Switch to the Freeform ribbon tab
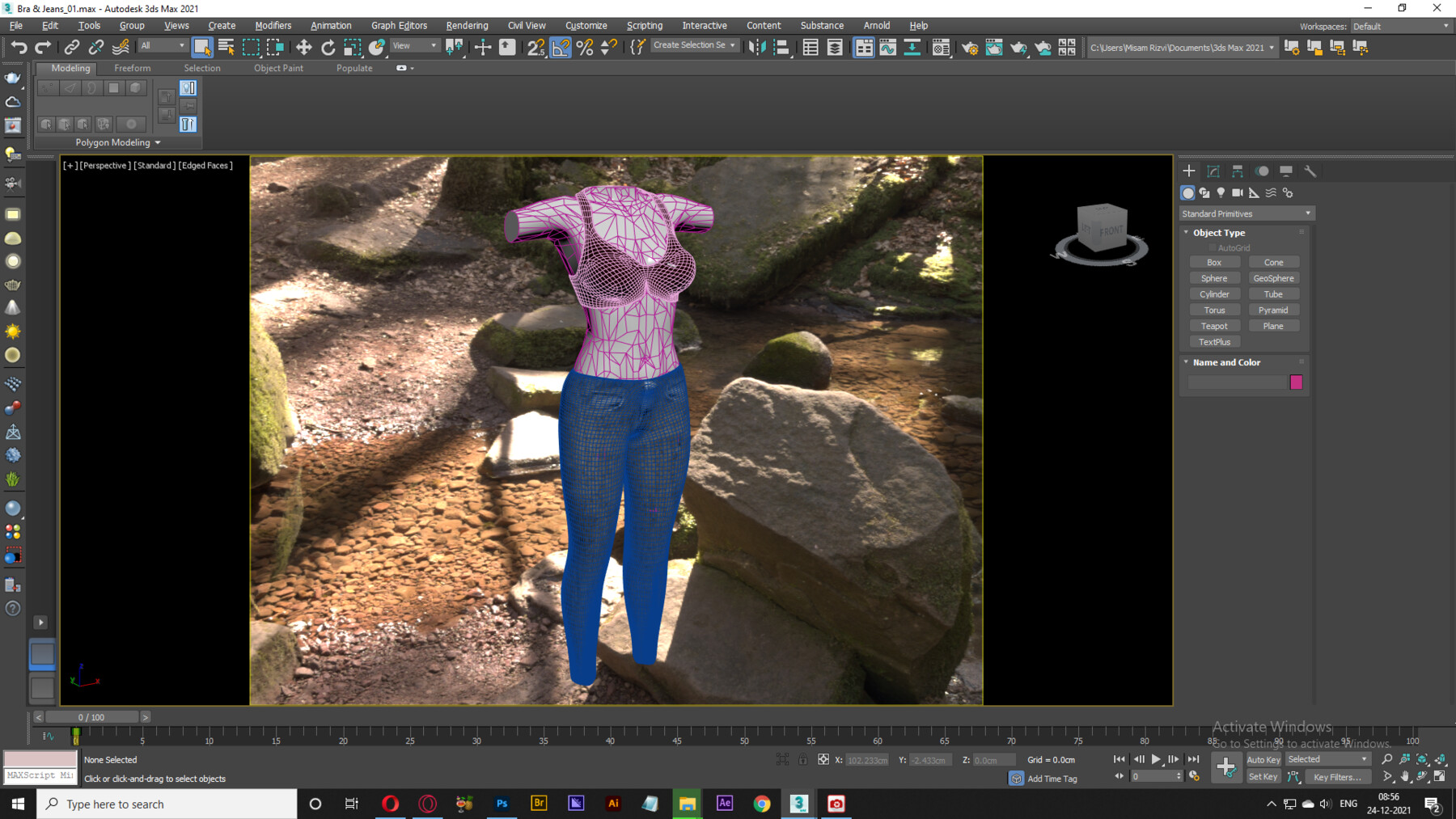1456x819 pixels. pyautogui.click(x=133, y=68)
